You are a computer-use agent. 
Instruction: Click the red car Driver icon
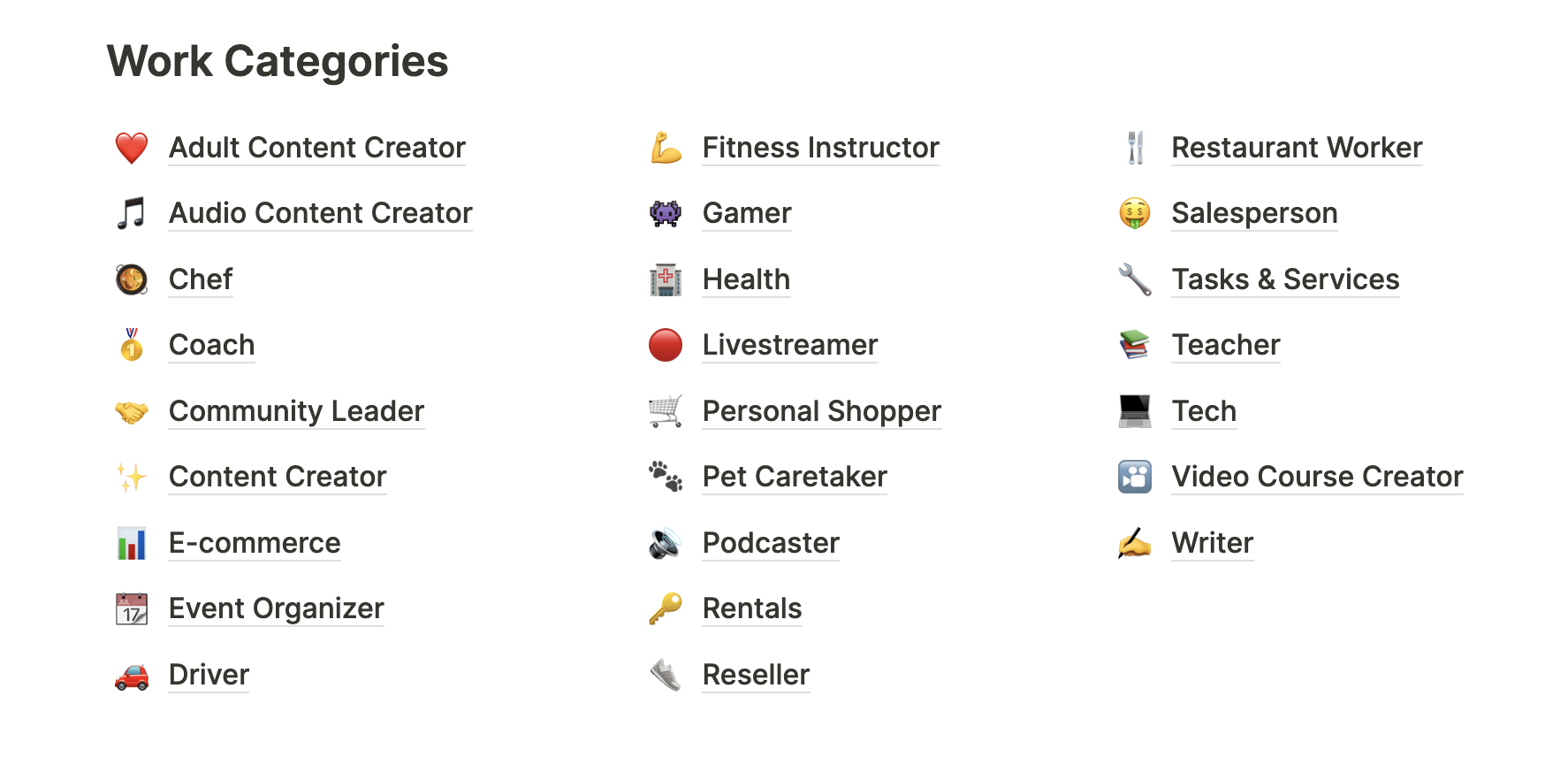[x=132, y=676]
